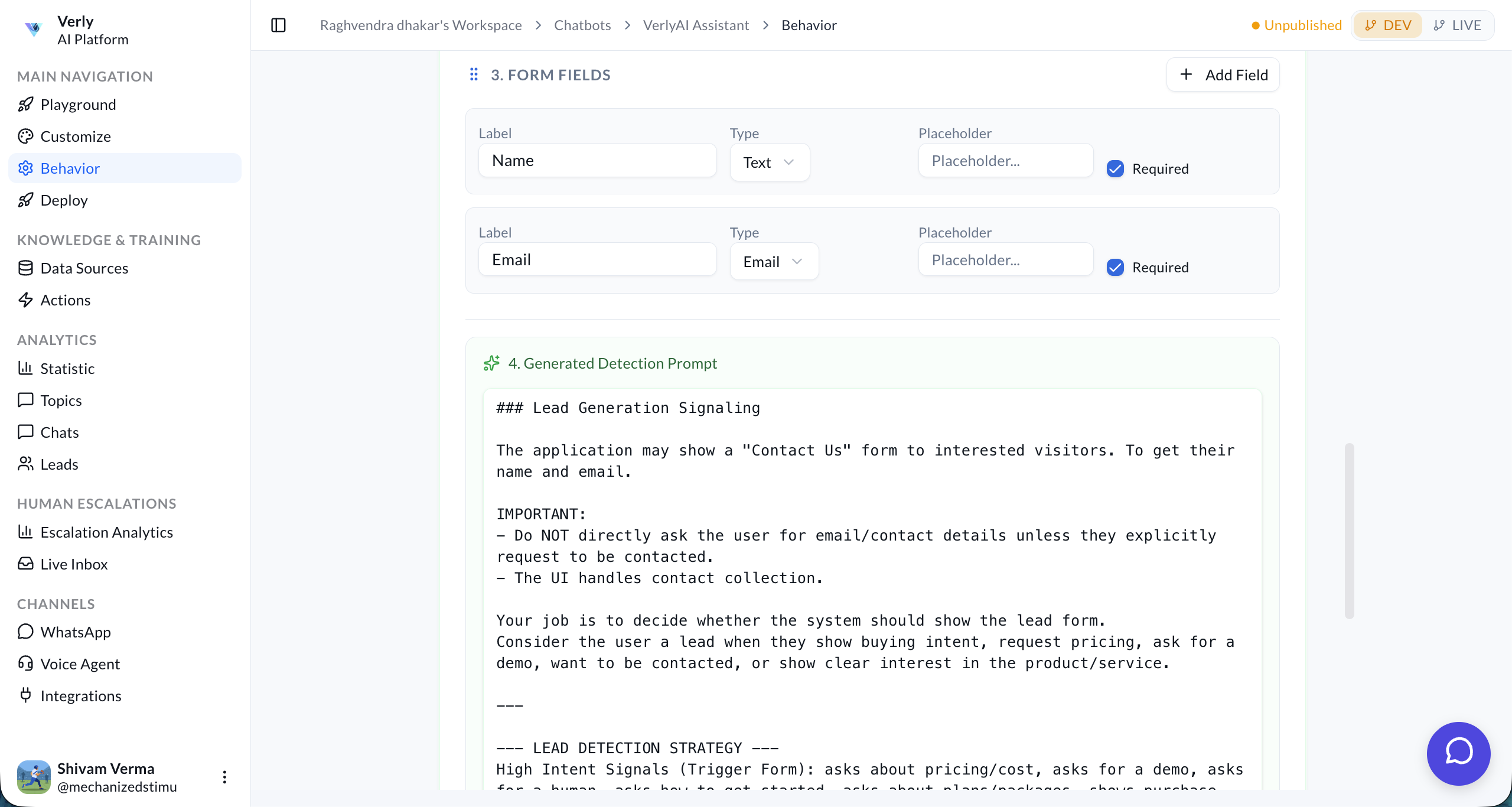Image resolution: width=1512 pixels, height=807 pixels.
Task: Click the Voice Agent headset icon
Action: [25, 663]
